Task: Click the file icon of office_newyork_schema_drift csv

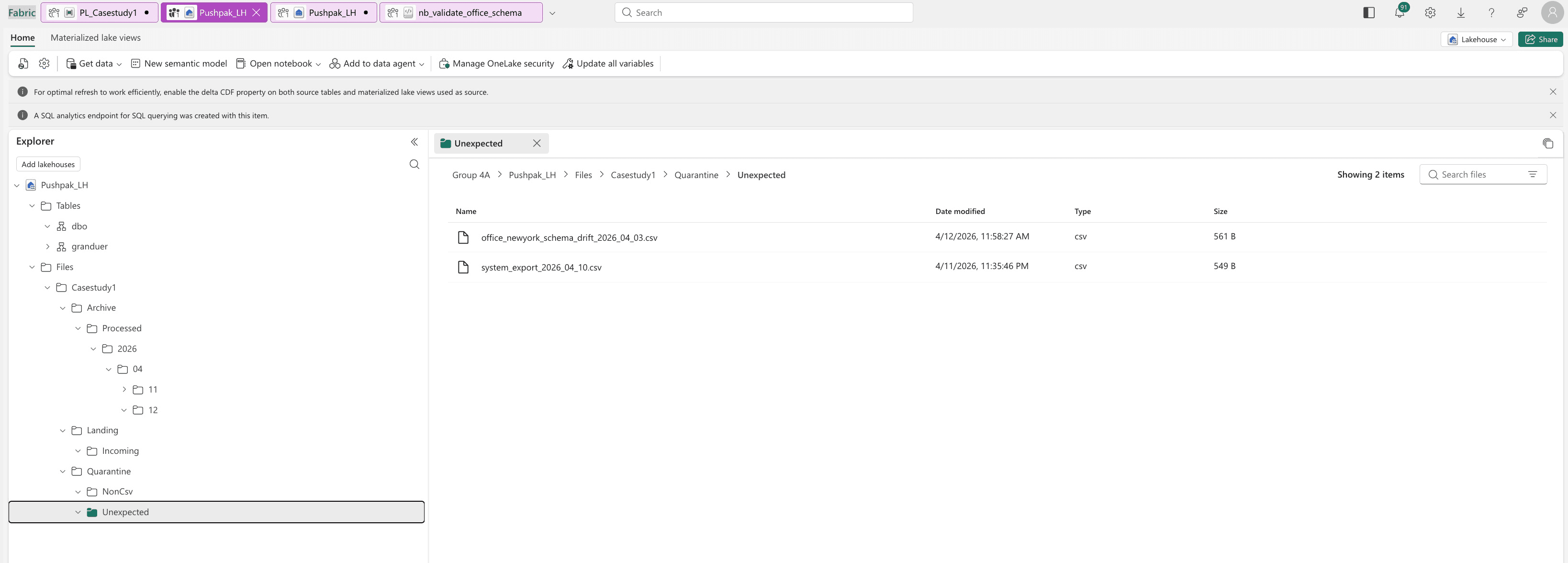Action: tap(463, 237)
